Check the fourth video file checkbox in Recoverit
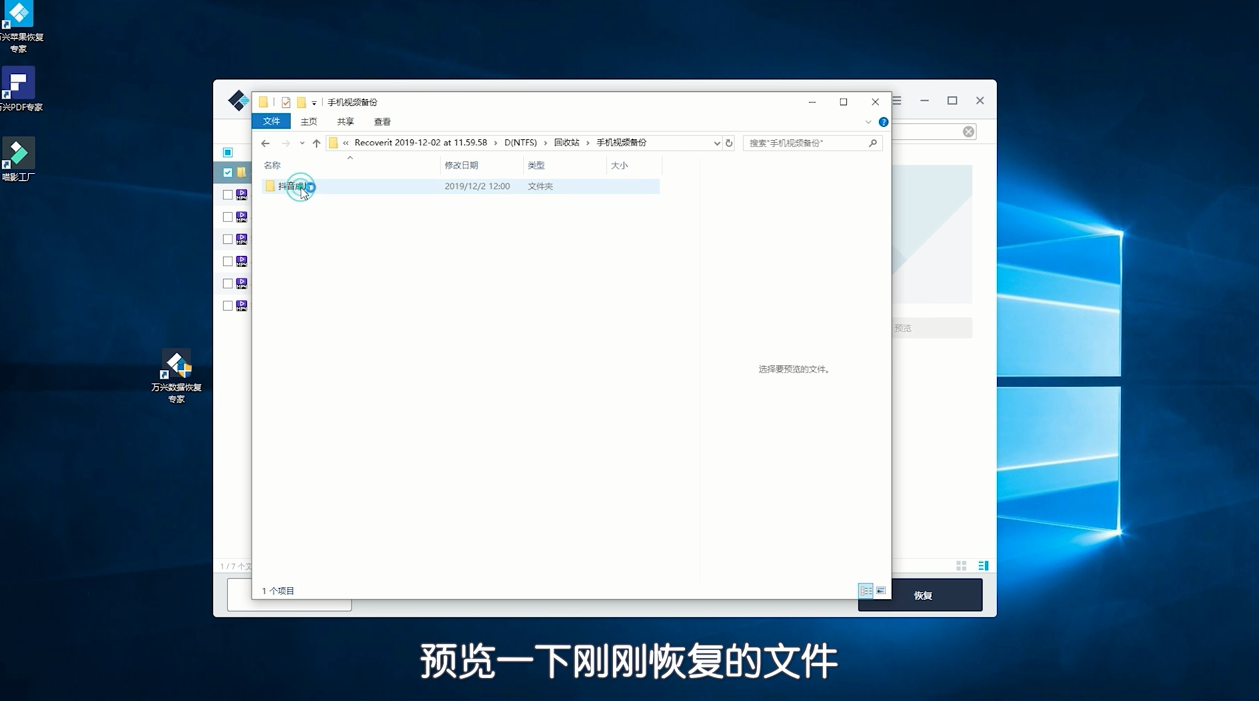Viewport: 1259px width, 701px height. point(228,261)
